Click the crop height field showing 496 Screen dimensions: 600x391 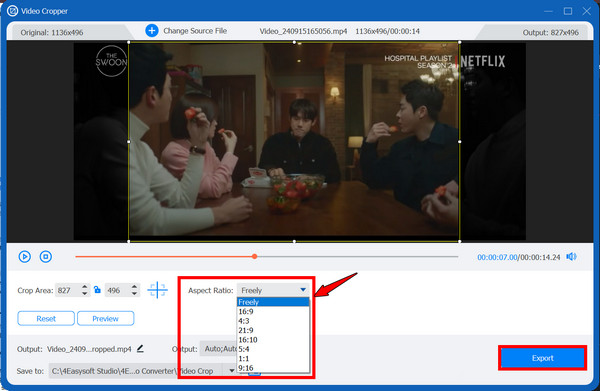click(118, 290)
